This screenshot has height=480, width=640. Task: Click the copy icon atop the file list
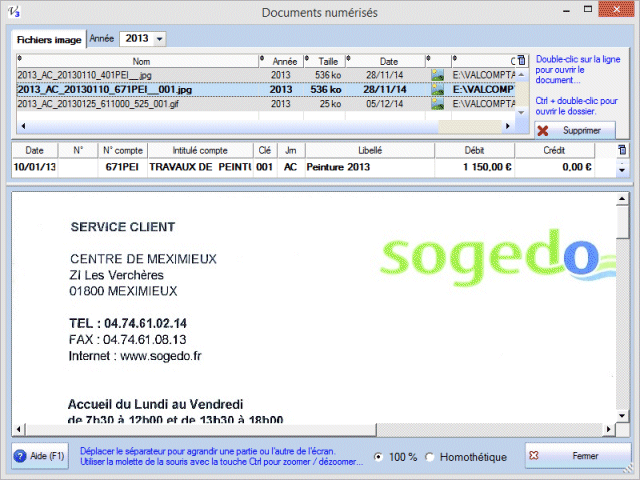point(519,60)
